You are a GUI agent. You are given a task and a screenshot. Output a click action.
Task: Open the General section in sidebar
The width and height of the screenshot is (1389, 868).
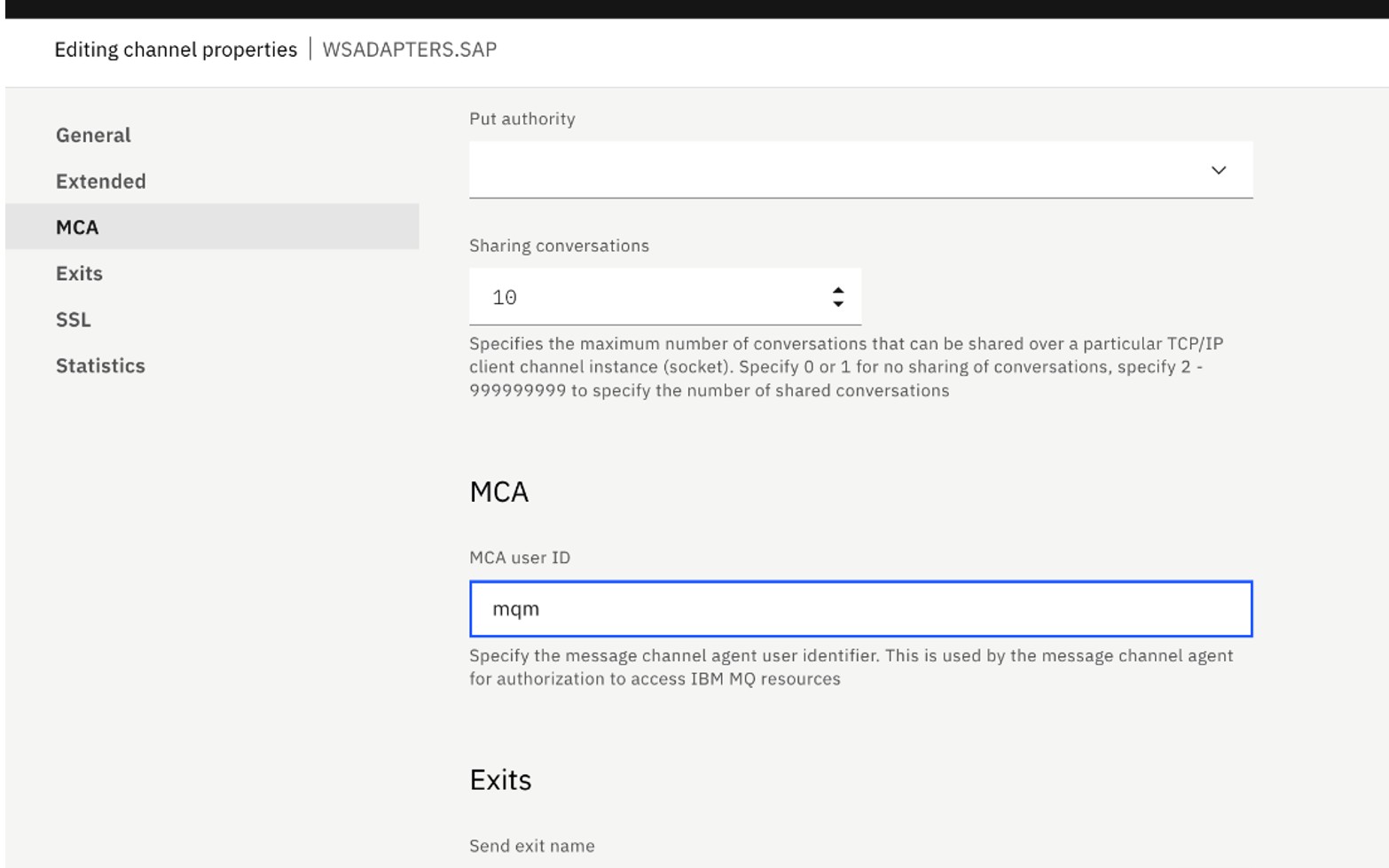tap(93, 135)
